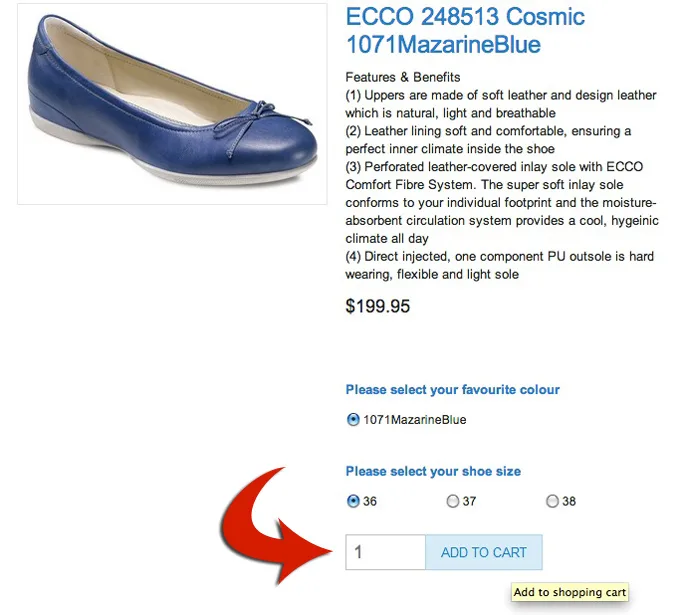The width and height of the screenshot is (680, 615).
Task: Click the 'Add to shopping cart' tooltip
Action: pos(570,592)
